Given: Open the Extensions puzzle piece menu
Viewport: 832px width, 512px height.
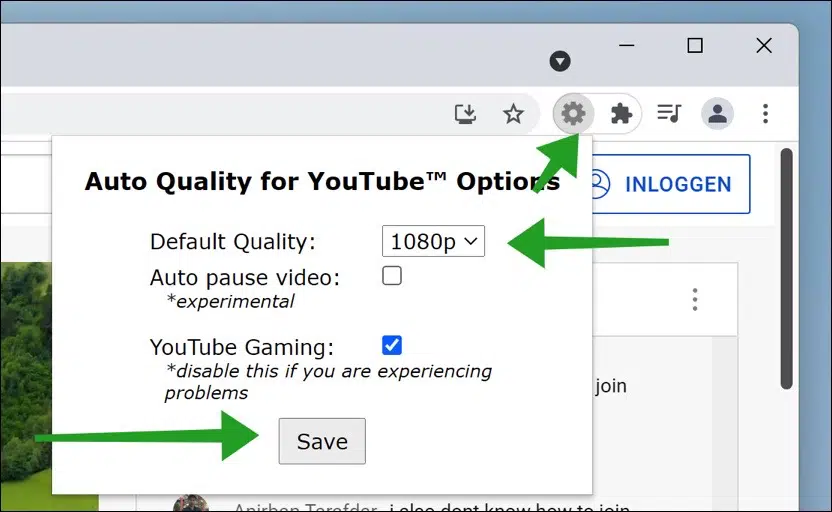Looking at the screenshot, I should 621,114.
